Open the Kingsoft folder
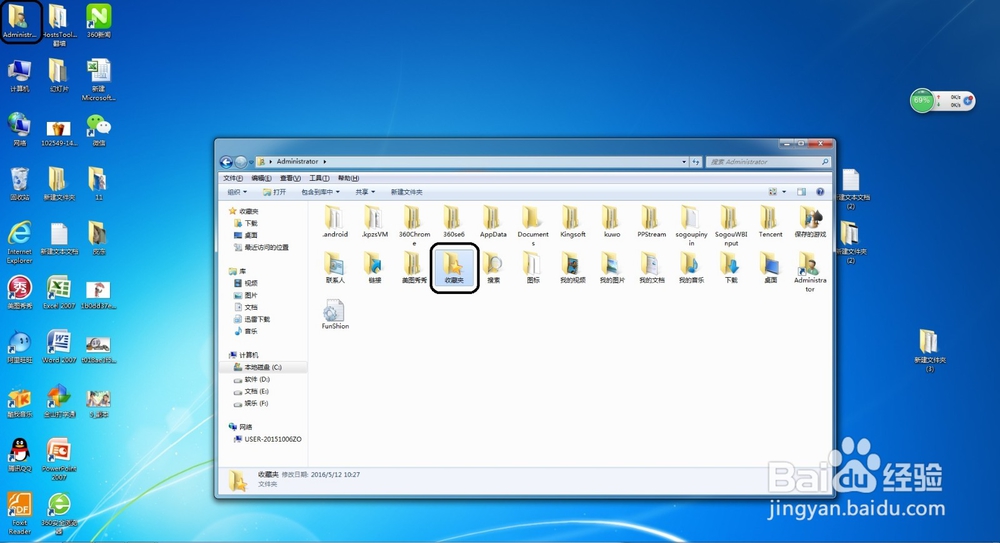 point(572,222)
